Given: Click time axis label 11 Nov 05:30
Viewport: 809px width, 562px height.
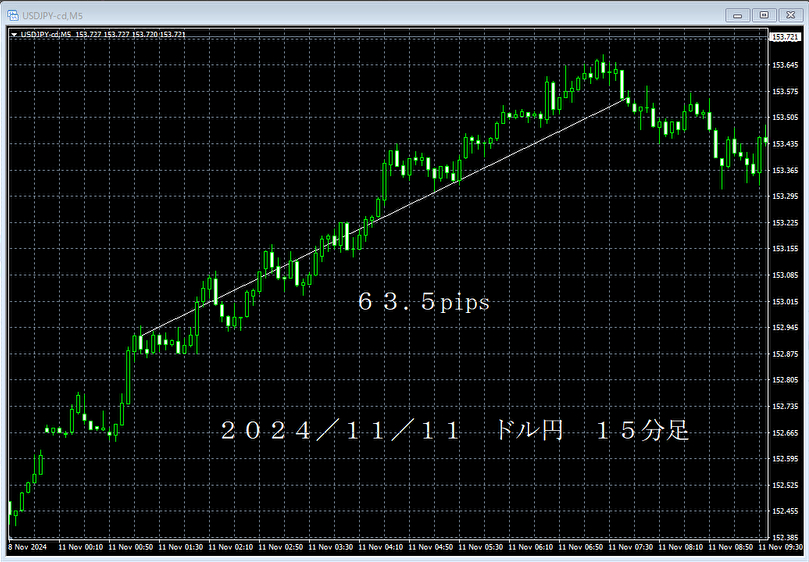Looking at the screenshot, I should [x=481, y=547].
